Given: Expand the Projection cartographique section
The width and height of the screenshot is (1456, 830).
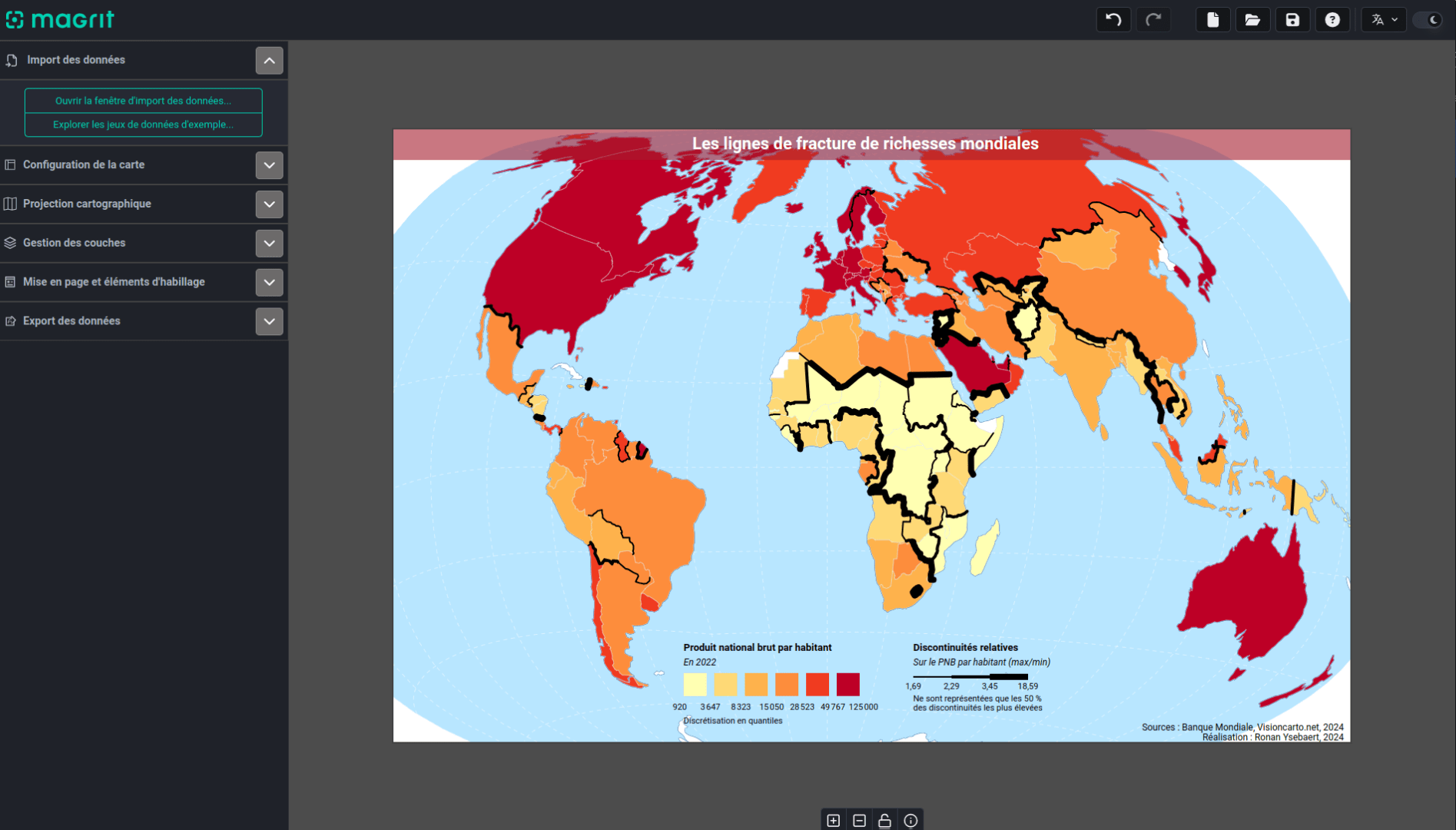Looking at the screenshot, I should coord(269,204).
